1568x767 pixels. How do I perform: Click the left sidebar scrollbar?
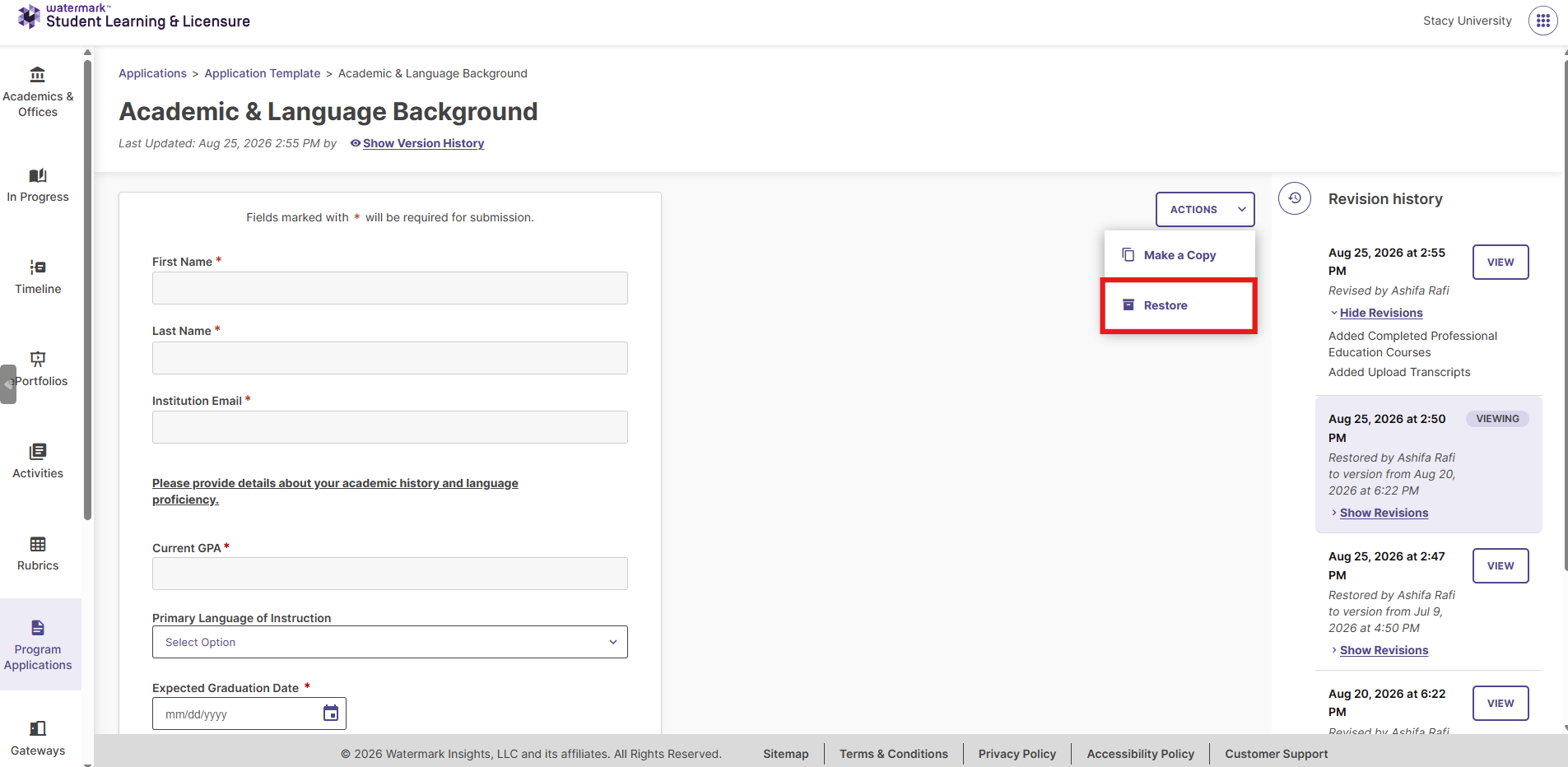coord(87,288)
